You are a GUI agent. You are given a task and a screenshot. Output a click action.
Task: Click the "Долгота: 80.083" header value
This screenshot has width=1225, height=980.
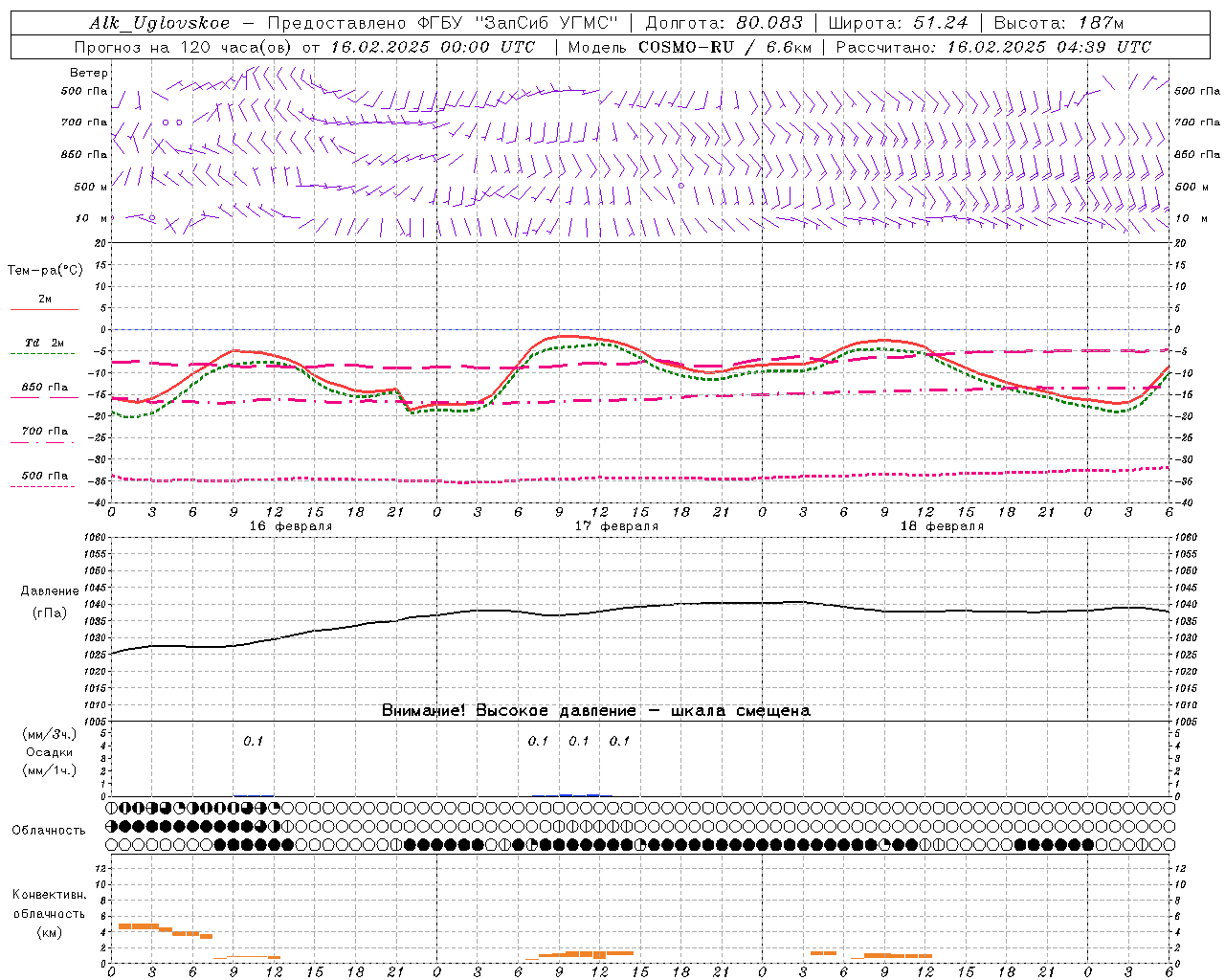[724, 23]
